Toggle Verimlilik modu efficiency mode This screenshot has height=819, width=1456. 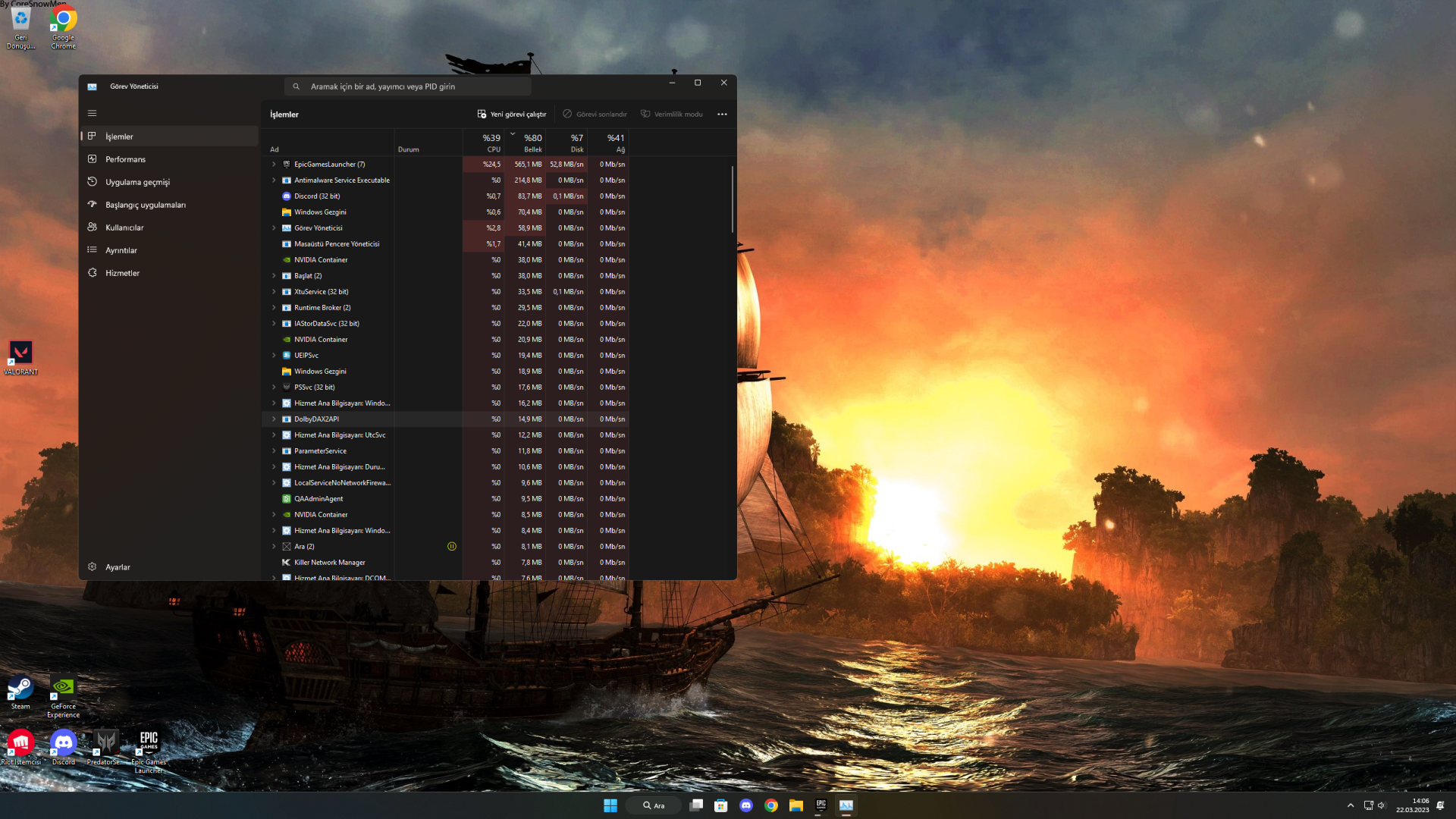pyautogui.click(x=672, y=115)
